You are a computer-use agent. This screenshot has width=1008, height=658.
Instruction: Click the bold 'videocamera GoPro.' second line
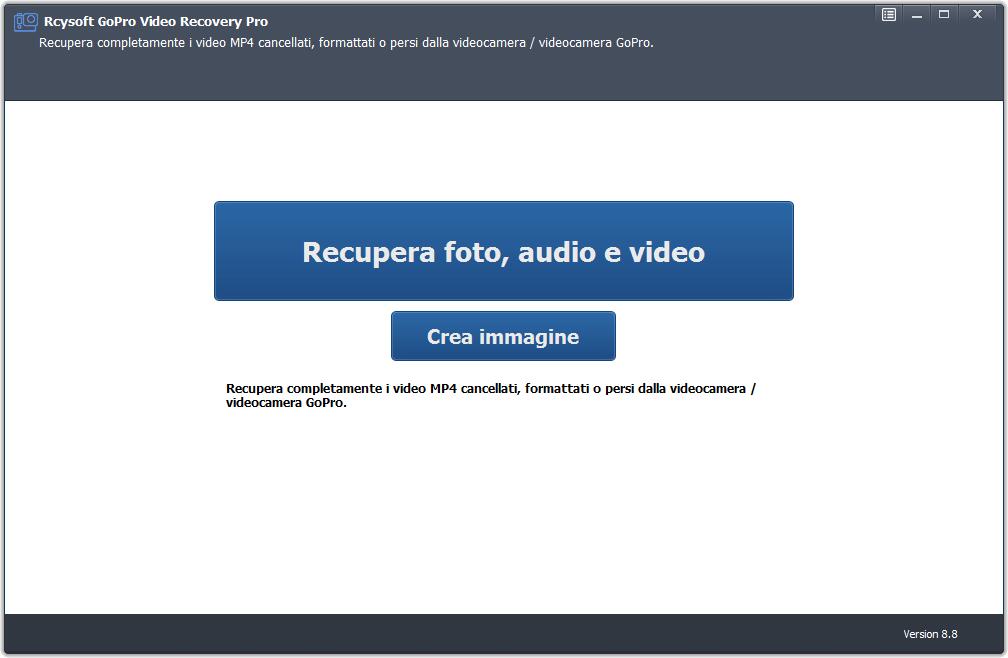[286, 403]
